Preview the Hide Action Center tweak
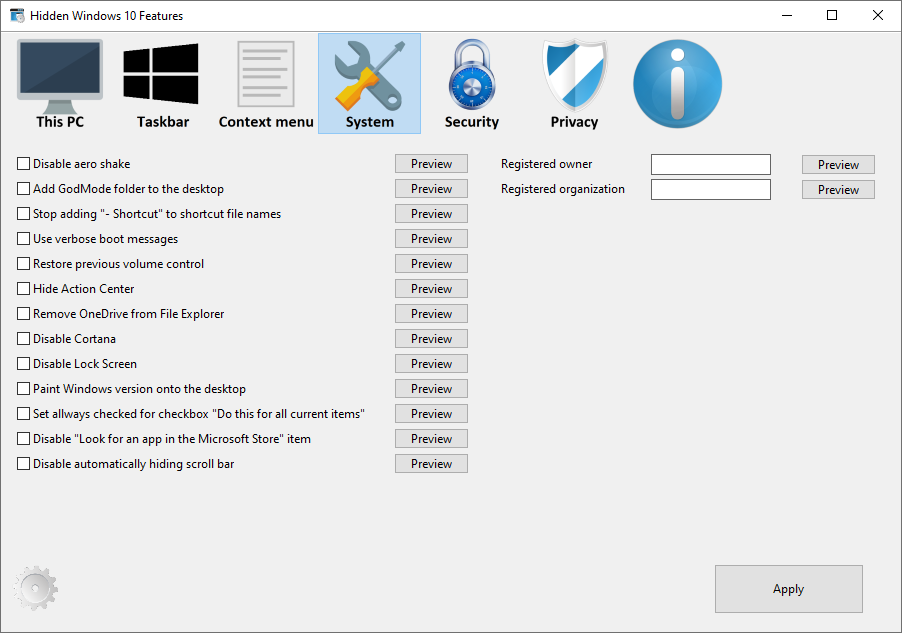 point(431,289)
